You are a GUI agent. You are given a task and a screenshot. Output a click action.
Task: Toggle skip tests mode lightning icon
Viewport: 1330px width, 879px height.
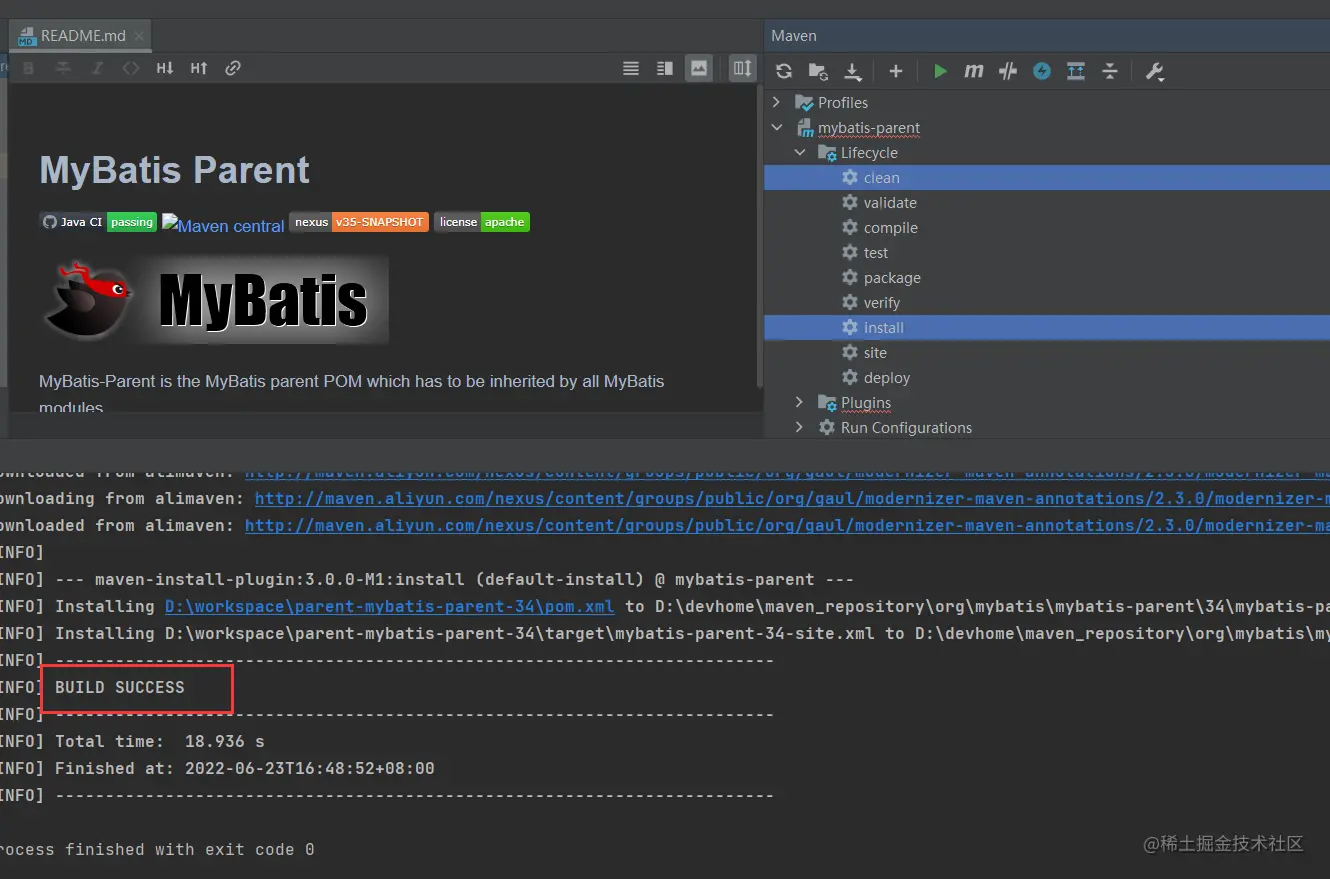(1042, 71)
